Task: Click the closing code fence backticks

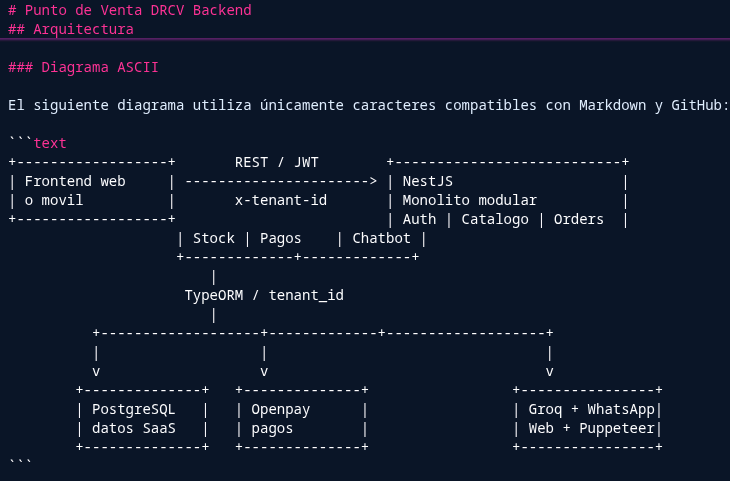Action: [20, 462]
